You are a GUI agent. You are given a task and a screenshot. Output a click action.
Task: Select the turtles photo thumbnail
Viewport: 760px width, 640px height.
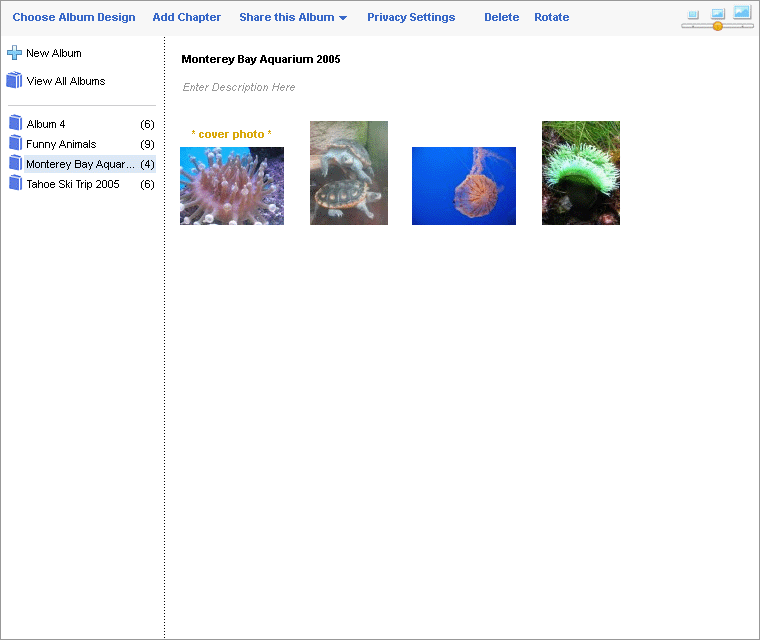[349, 173]
